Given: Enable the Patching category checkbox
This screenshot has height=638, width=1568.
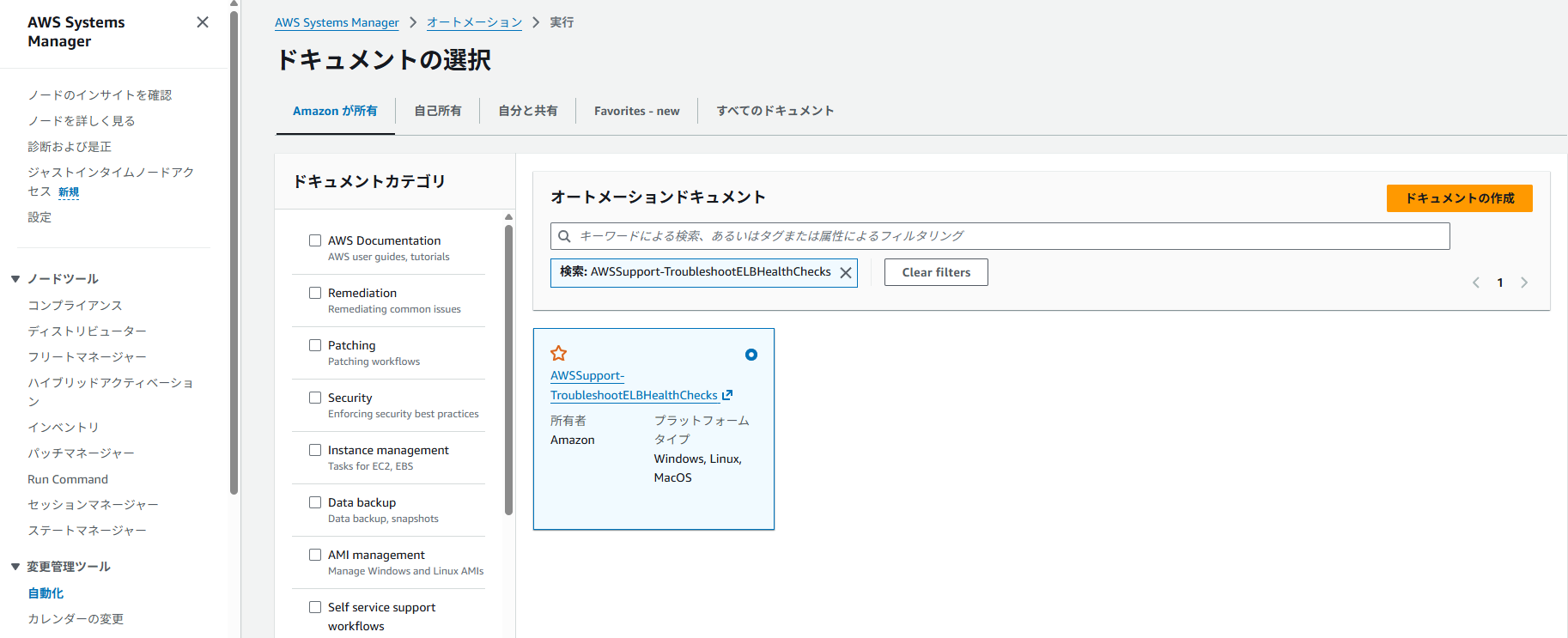Looking at the screenshot, I should click(315, 345).
